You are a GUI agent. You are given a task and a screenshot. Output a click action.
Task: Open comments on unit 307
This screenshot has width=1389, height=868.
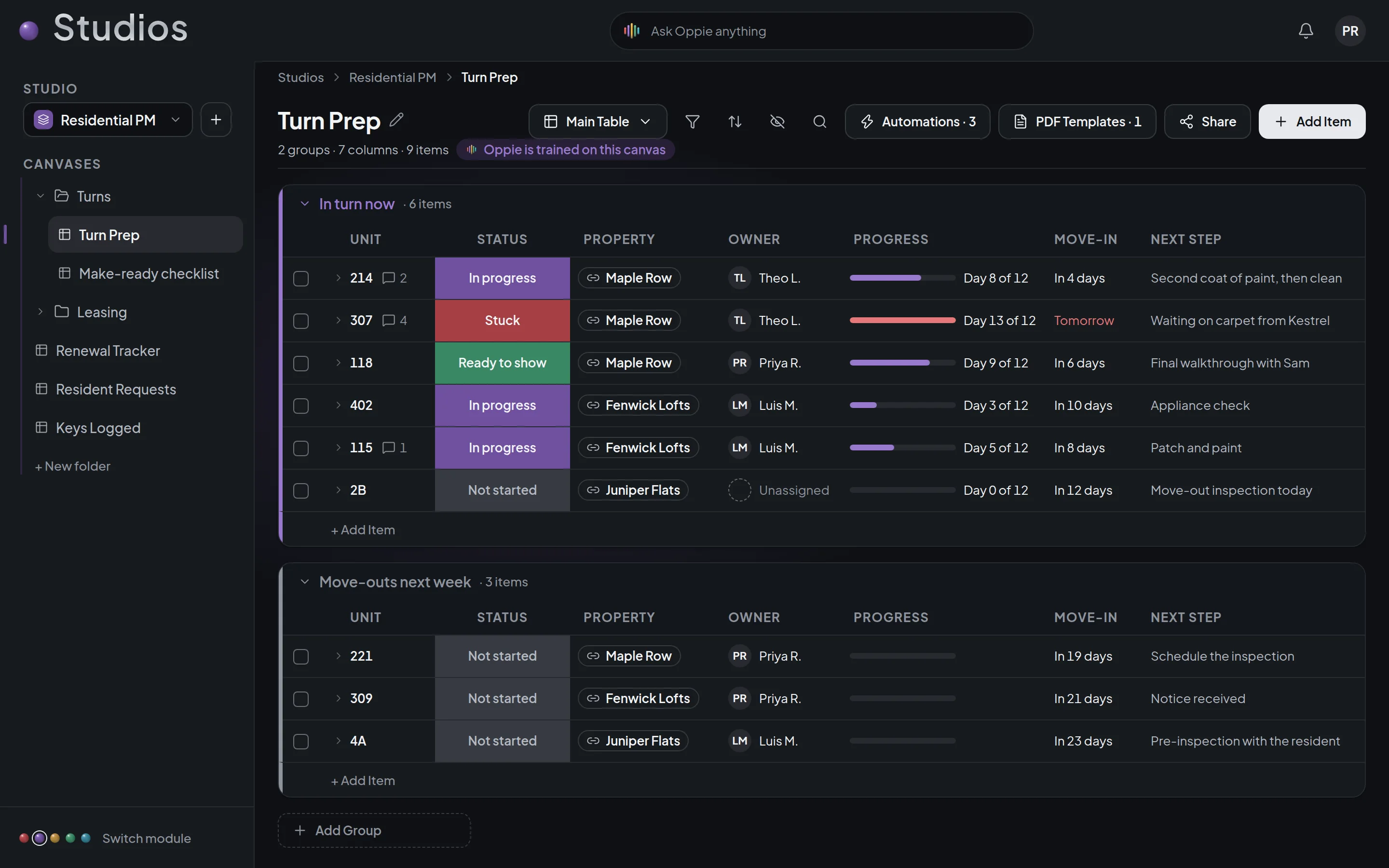coord(395,320)
